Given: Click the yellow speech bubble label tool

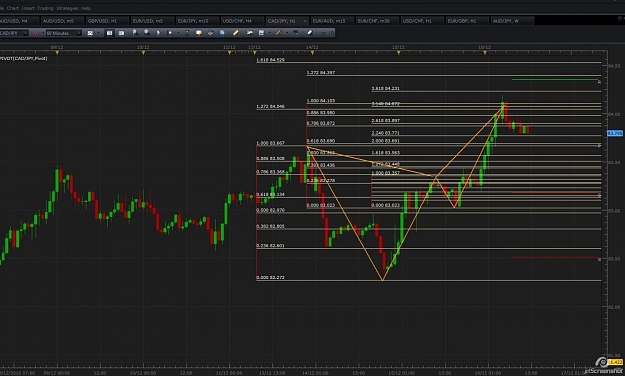Looking at the screenshot, I should (199, 33).
